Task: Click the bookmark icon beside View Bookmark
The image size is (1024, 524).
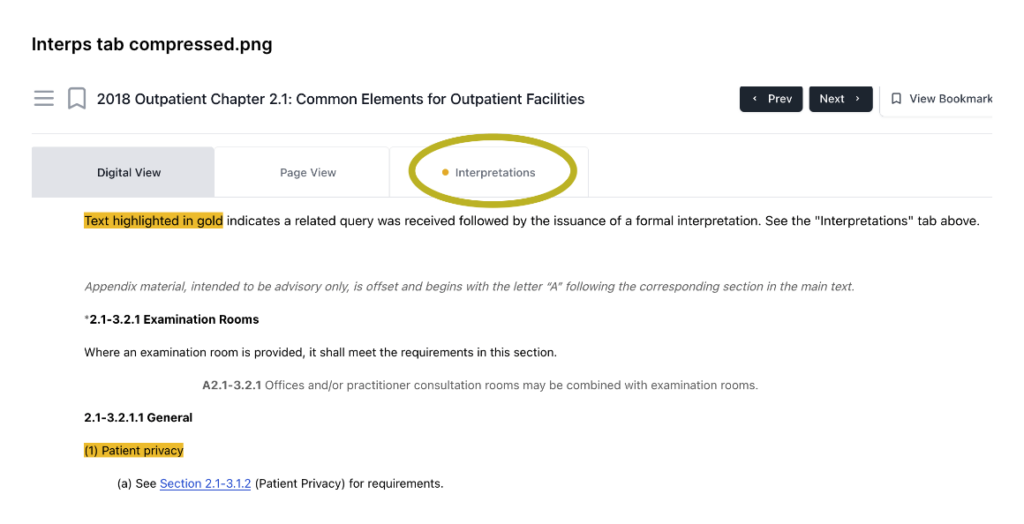Action: (897, 99)
